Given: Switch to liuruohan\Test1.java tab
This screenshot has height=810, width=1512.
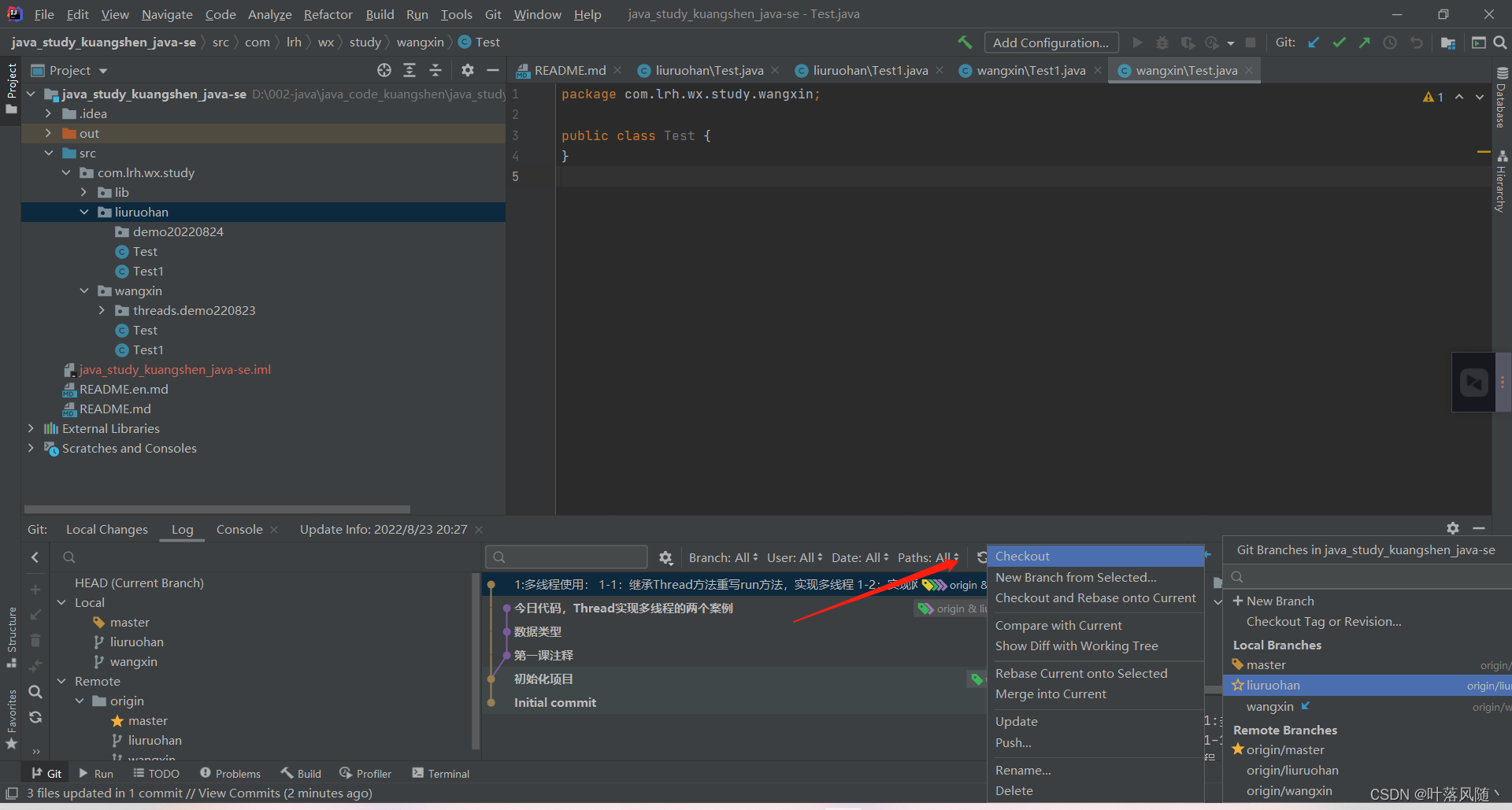Looking at the screenshot, I should 870,70.
